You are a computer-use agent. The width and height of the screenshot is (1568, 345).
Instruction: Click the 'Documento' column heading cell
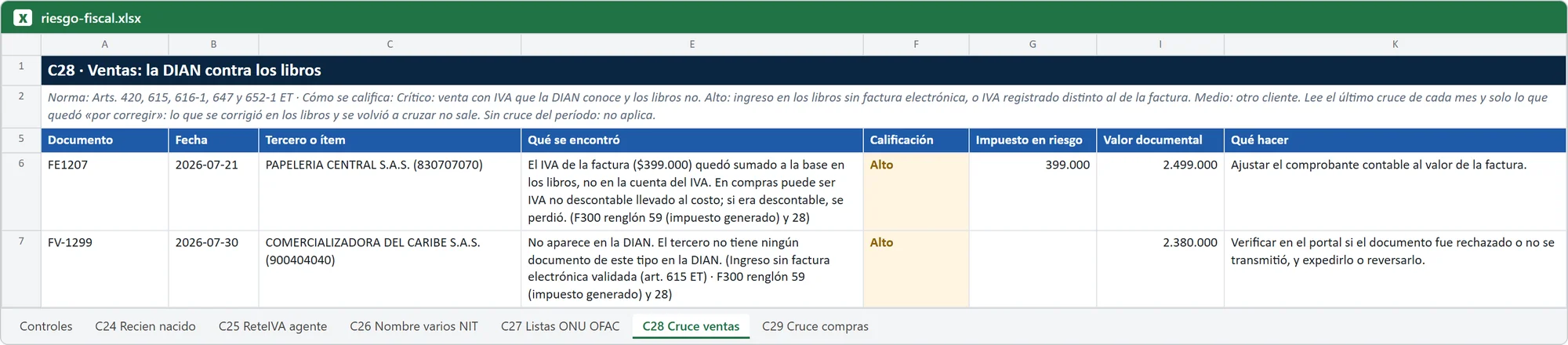[x=105, y=140]
